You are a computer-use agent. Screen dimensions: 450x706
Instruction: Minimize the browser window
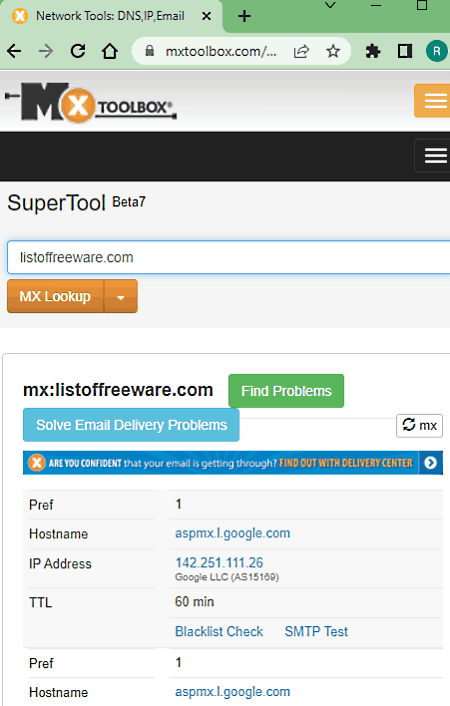(376, 5)
